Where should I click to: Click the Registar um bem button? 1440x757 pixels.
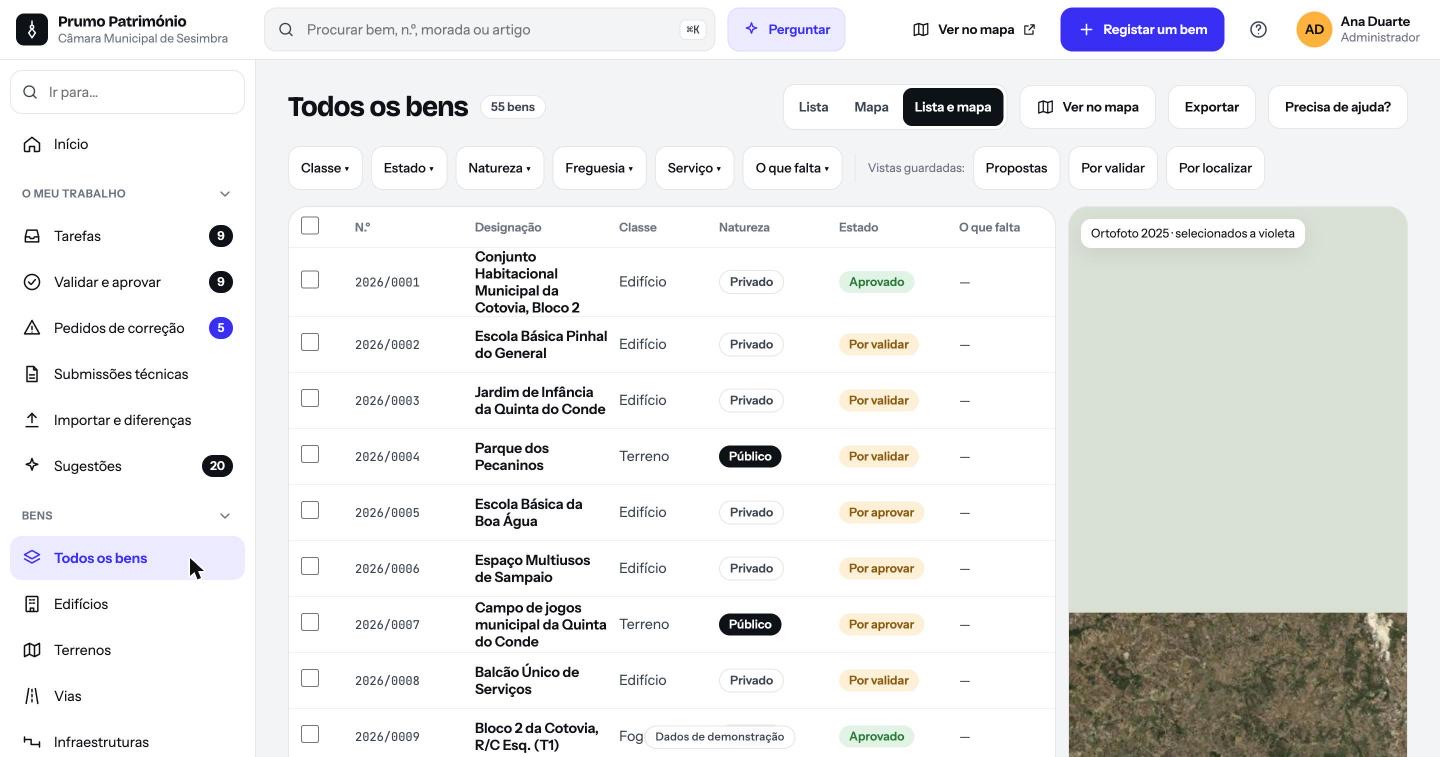click(1142, 30)
